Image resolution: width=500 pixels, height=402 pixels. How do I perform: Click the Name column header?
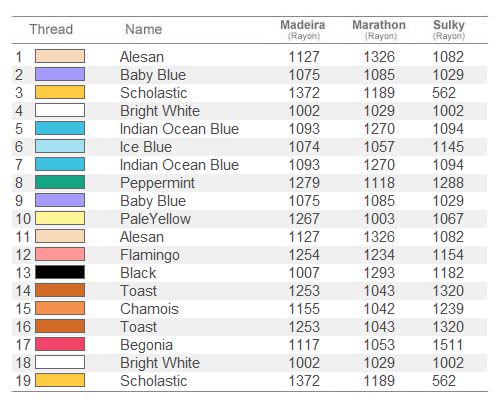coord(144,29)
